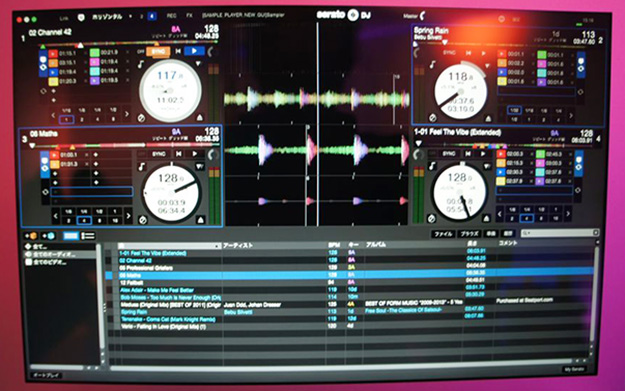Click SYNC on deck 4
Screen dimensions: 625x391
click(x=449, y=153)
